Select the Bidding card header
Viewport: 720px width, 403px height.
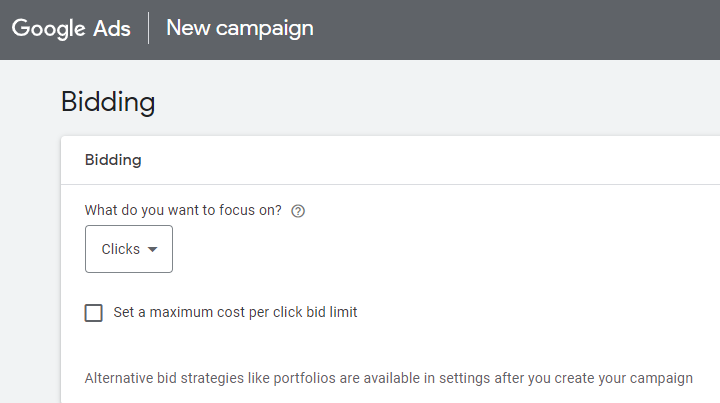pos(113,160)
